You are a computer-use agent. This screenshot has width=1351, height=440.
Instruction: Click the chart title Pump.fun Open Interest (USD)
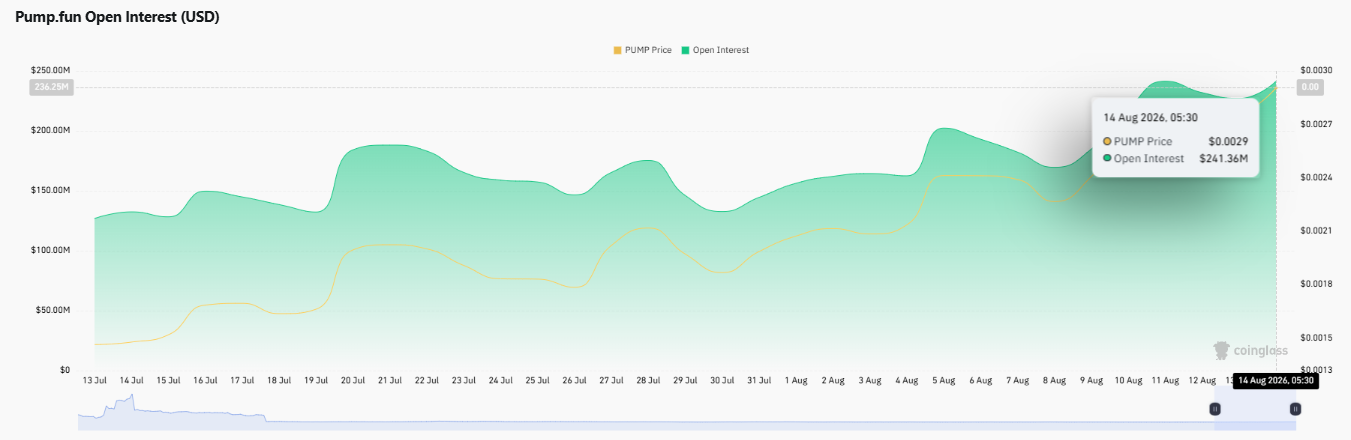pos(117,18)
